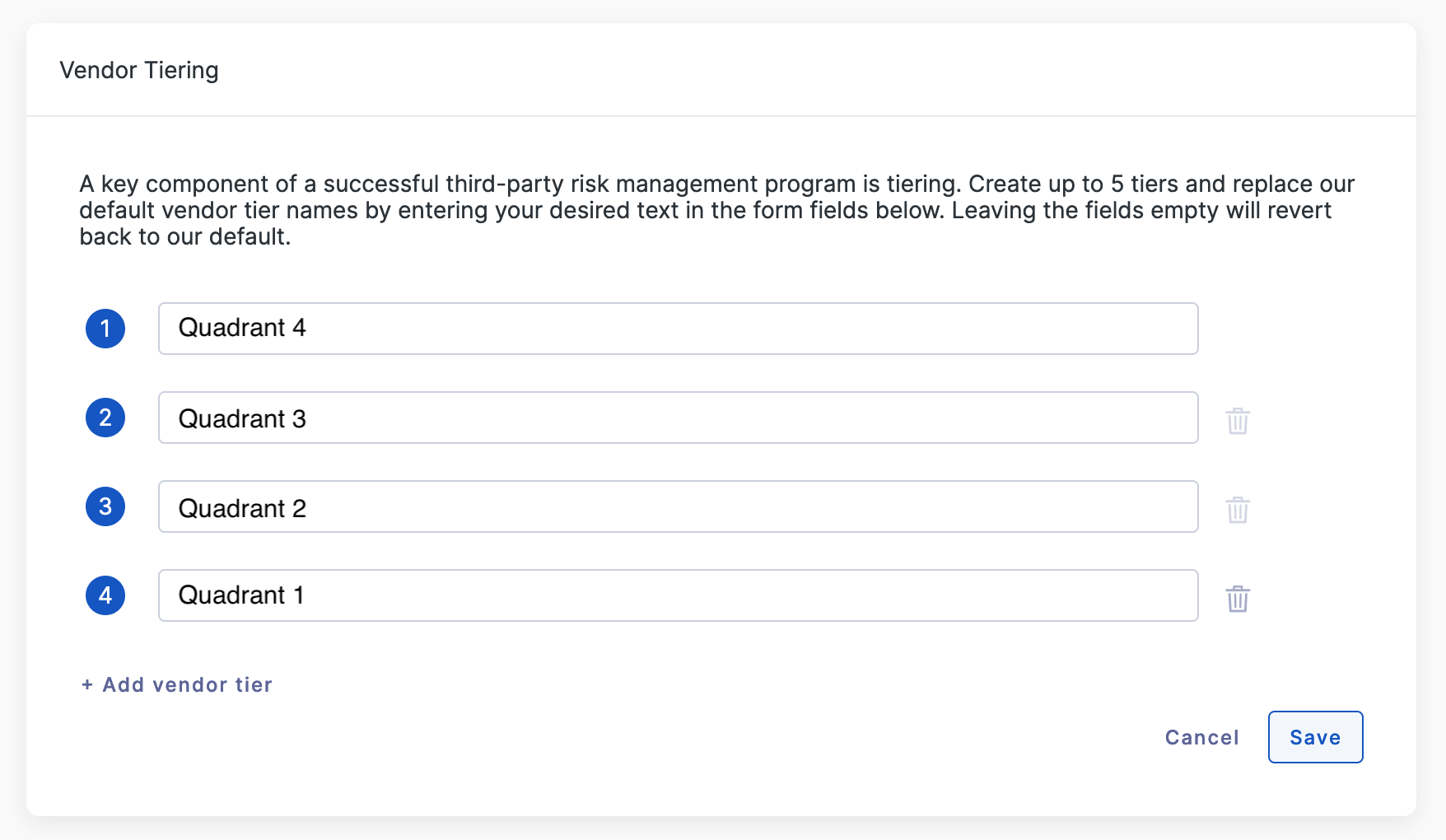1446x840 pixels.
Task: Save the vendor tier names
Action: tap(1315, 737)
